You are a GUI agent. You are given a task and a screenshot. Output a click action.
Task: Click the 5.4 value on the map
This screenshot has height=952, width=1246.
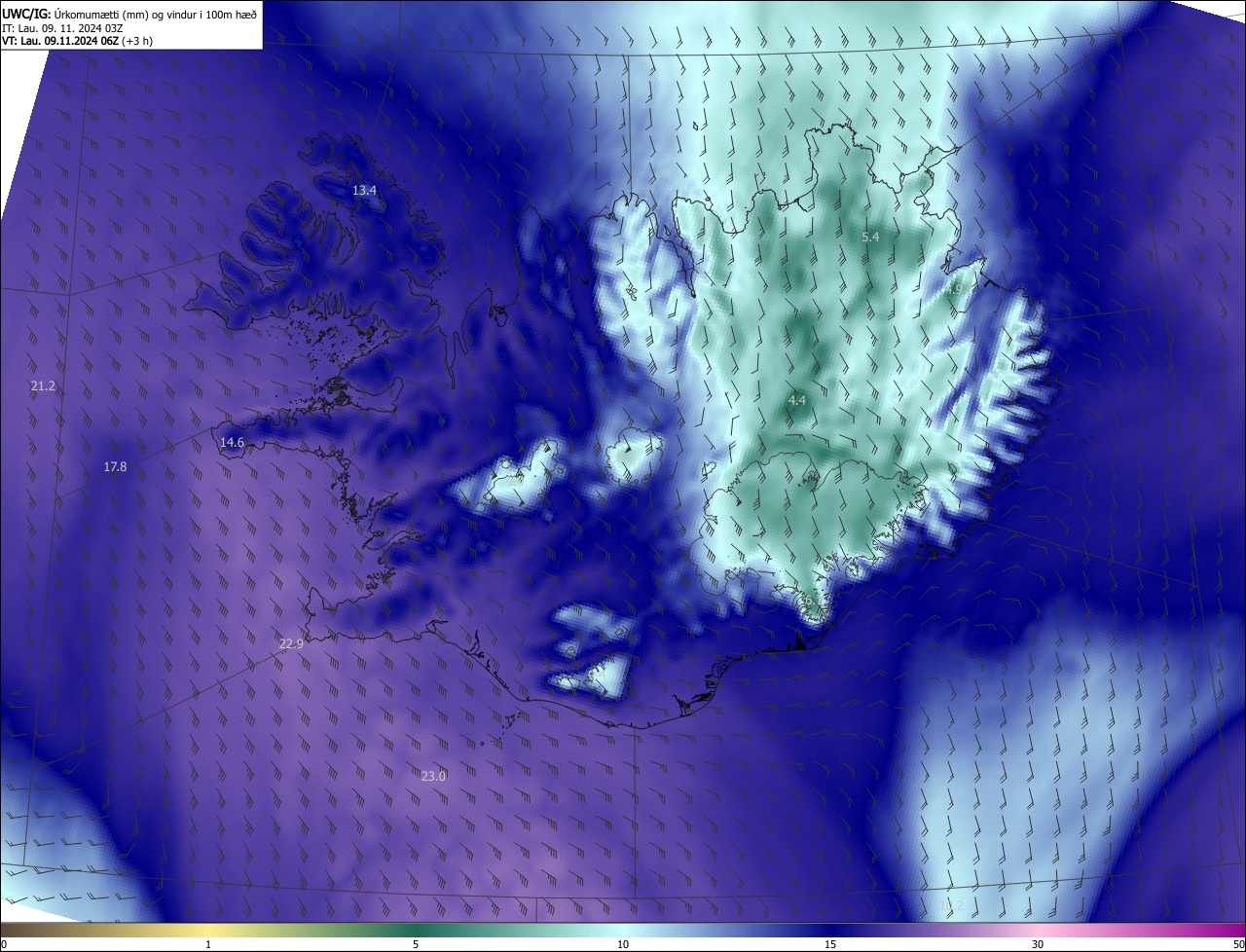pyautogui.click(x=871, y=238)
